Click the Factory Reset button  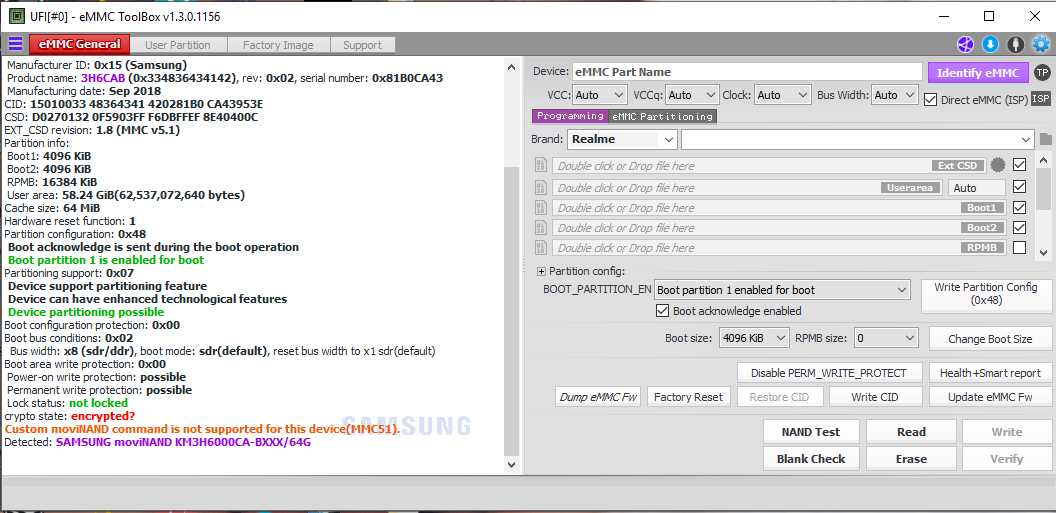click(688, 397)
